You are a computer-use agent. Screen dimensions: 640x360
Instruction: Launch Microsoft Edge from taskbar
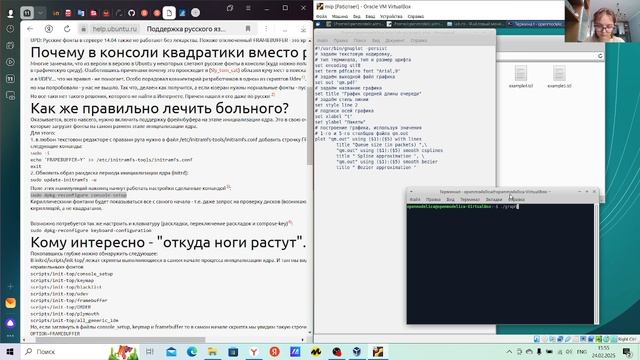[192, 351]
